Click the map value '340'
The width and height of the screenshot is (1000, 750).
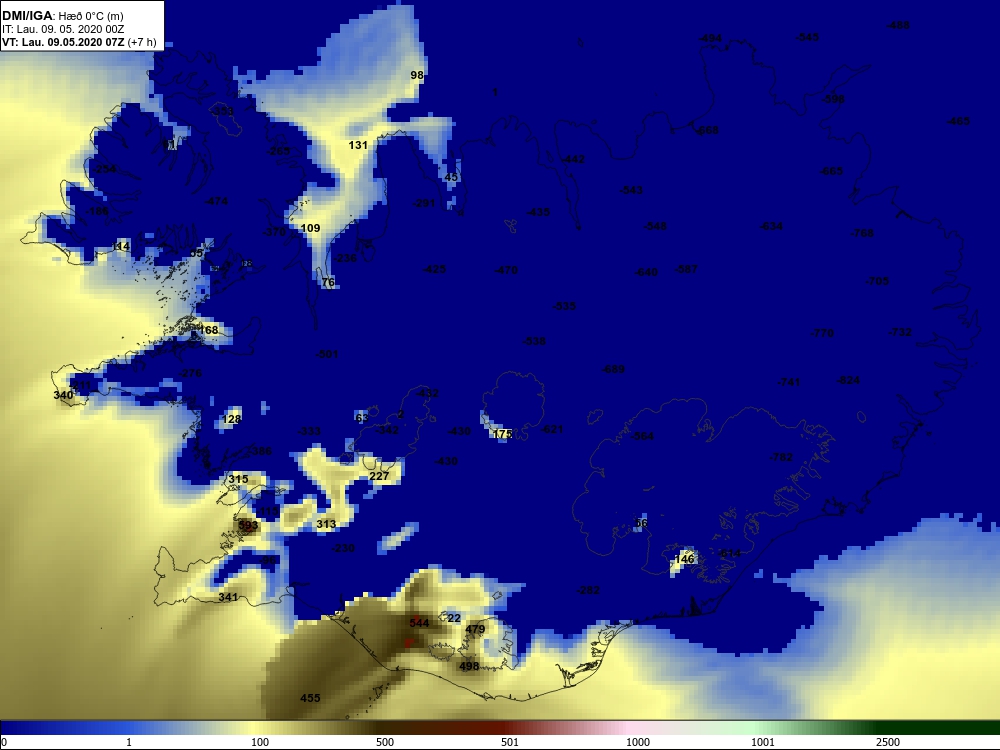pos(63,395)
